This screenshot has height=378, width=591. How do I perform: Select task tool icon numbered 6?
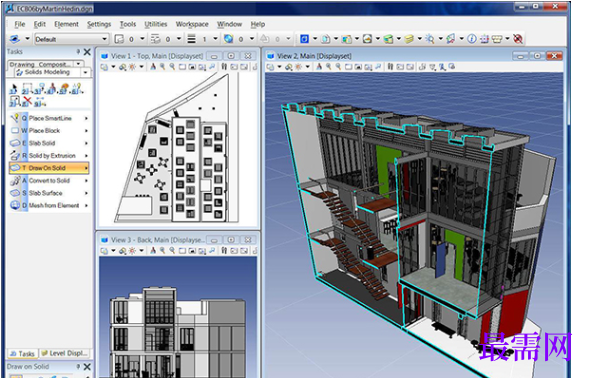click(77, 89)
